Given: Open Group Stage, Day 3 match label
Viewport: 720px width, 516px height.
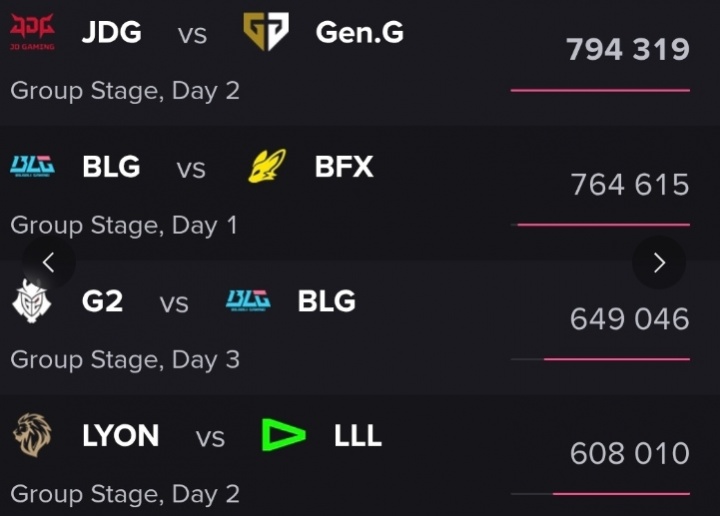Looking at the screenshot, I should click(125, 360).
